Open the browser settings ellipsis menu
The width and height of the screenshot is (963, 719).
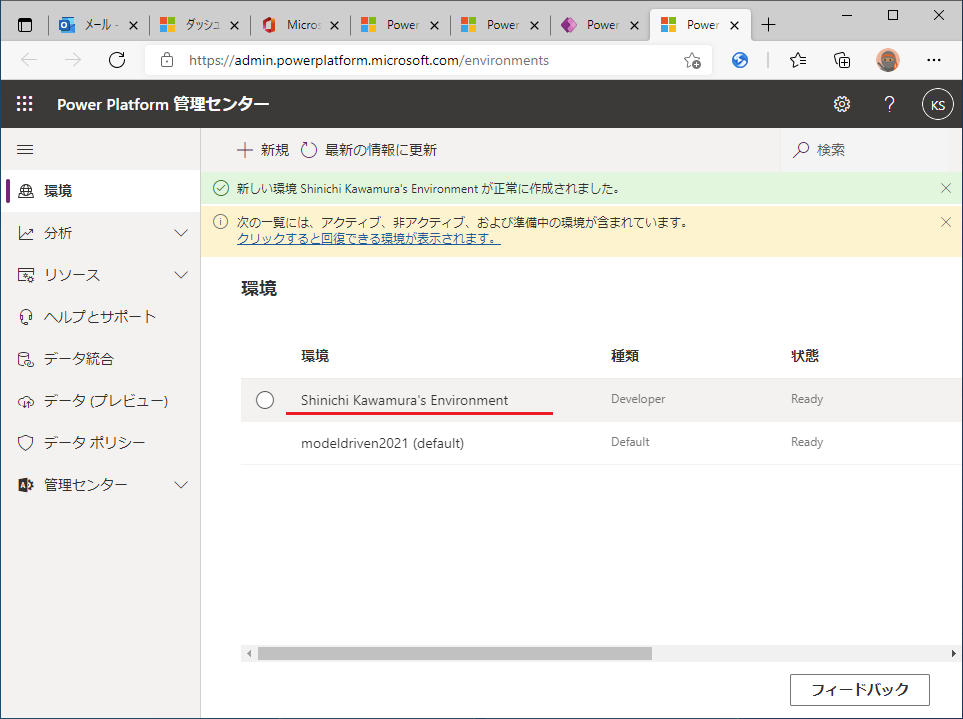934,60
